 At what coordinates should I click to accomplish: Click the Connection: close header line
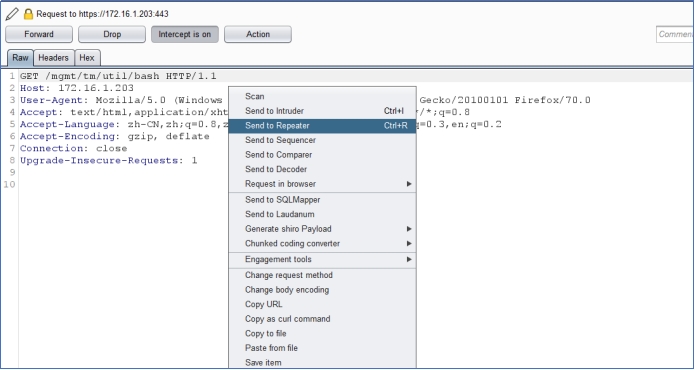[74, 148]
